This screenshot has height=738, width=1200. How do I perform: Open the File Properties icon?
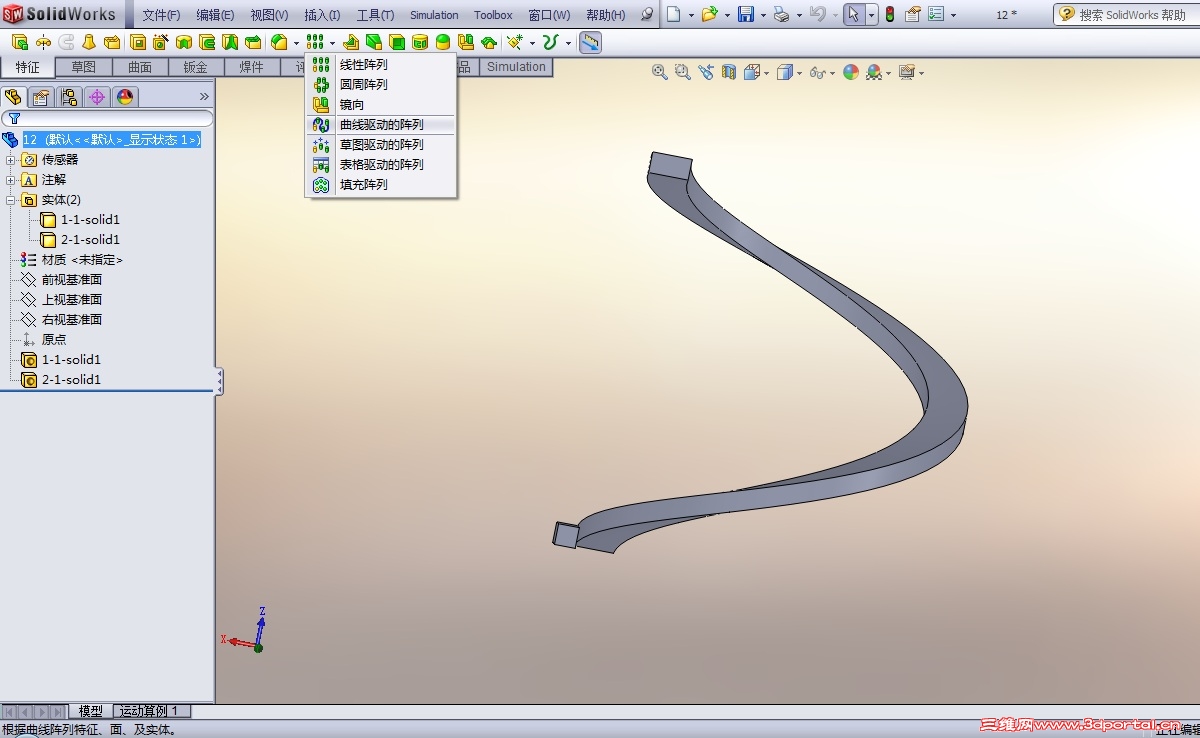[913, 14]
